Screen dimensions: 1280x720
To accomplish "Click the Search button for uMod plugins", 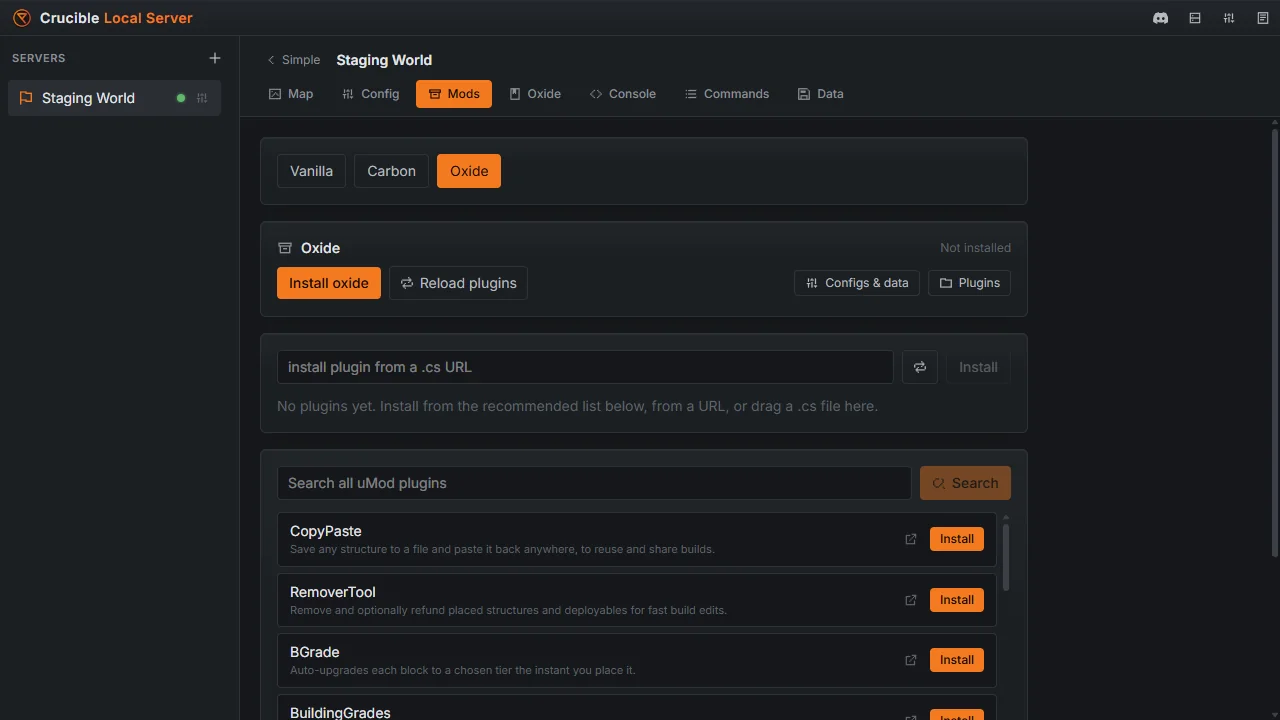I will click(x=965, y=483).
